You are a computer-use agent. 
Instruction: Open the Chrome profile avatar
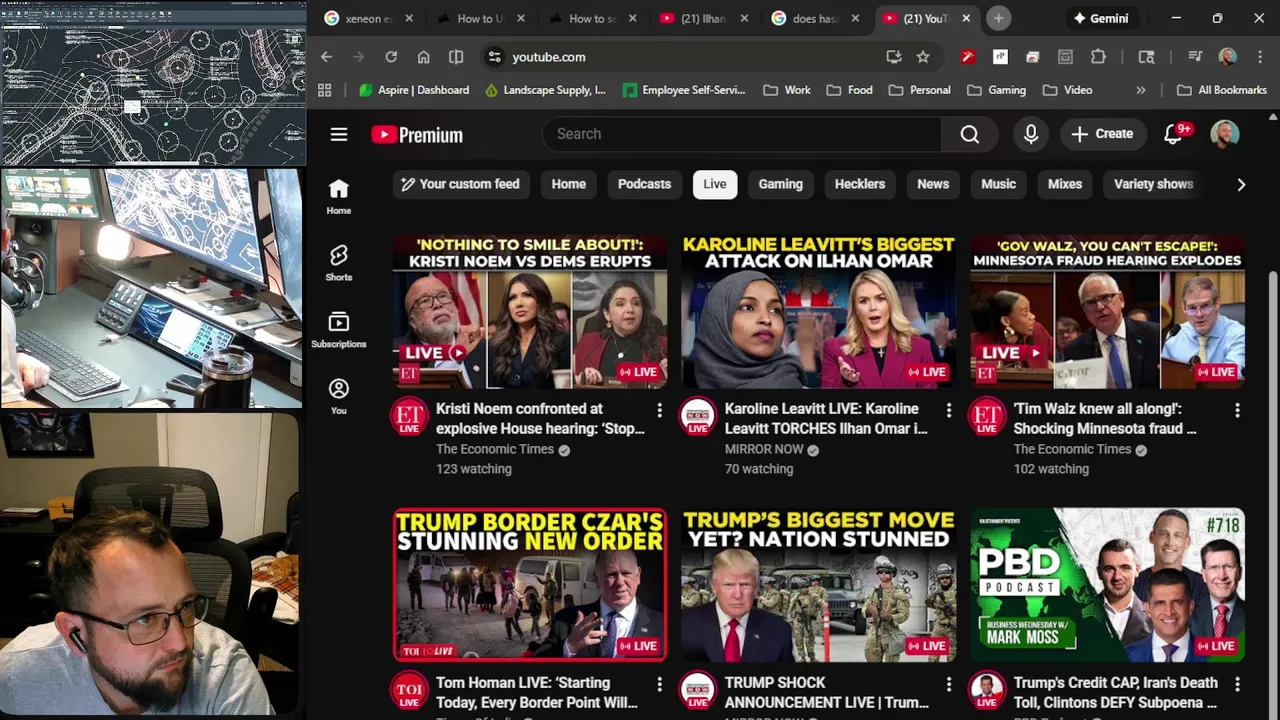point(1228,57)
